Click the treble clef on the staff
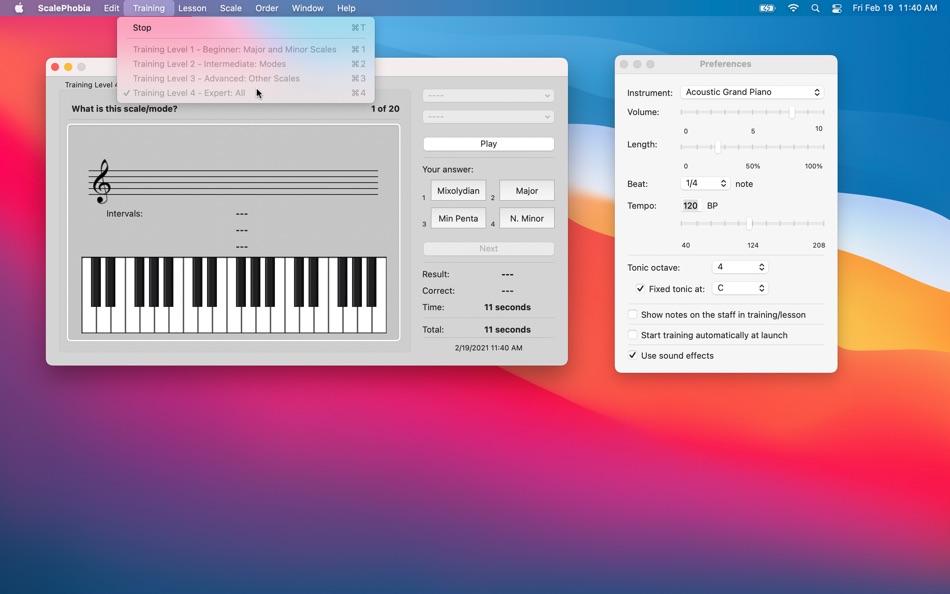Screen dimensions: 950x594 (101, 181)
